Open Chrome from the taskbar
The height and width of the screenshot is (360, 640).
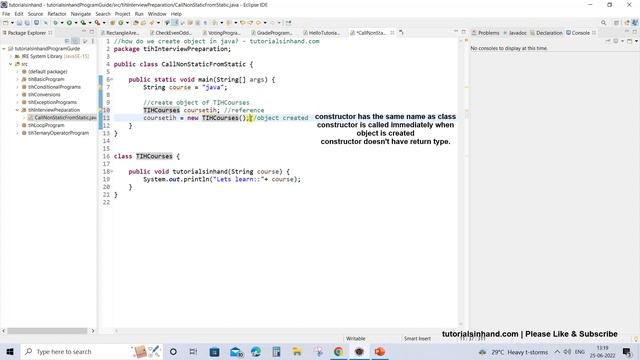pyautogui.click(x=338, y=351)
